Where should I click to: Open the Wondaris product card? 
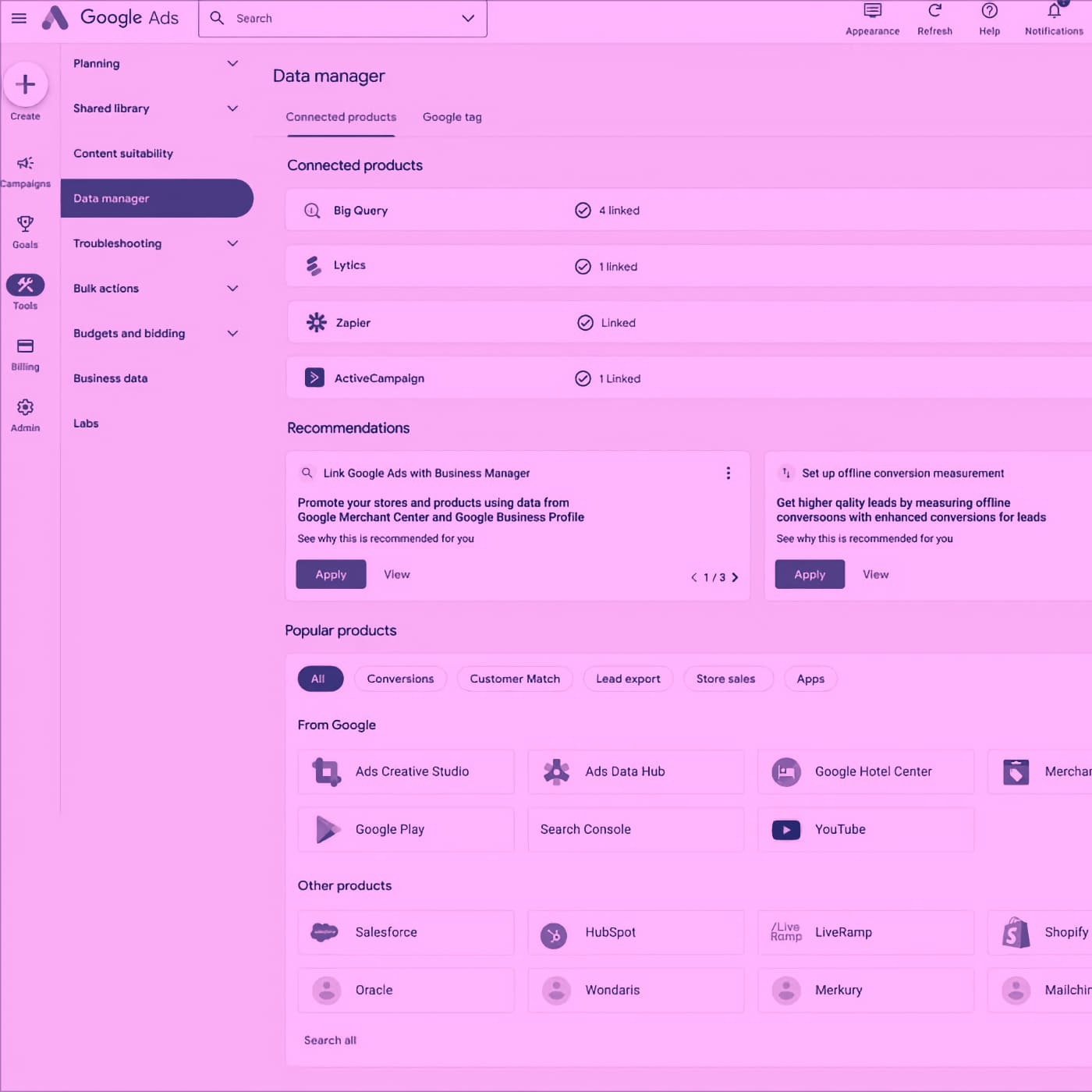(x=636, y=990)
